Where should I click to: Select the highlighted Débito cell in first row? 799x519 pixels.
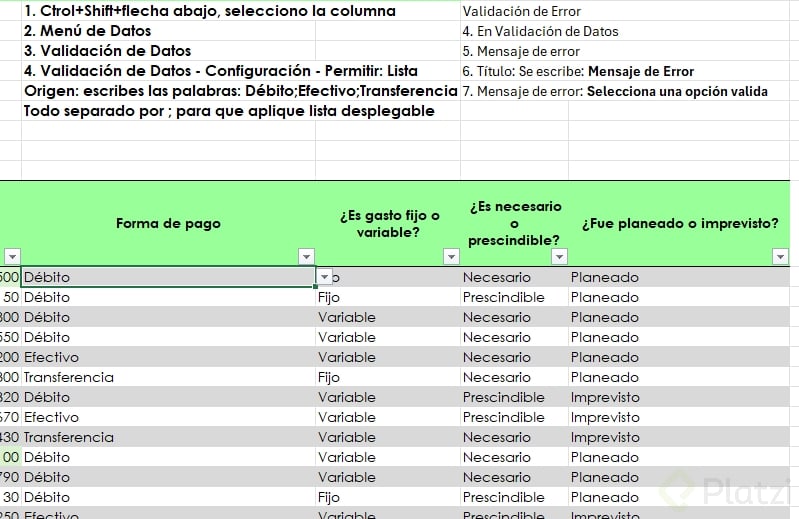tap(168, 277)
